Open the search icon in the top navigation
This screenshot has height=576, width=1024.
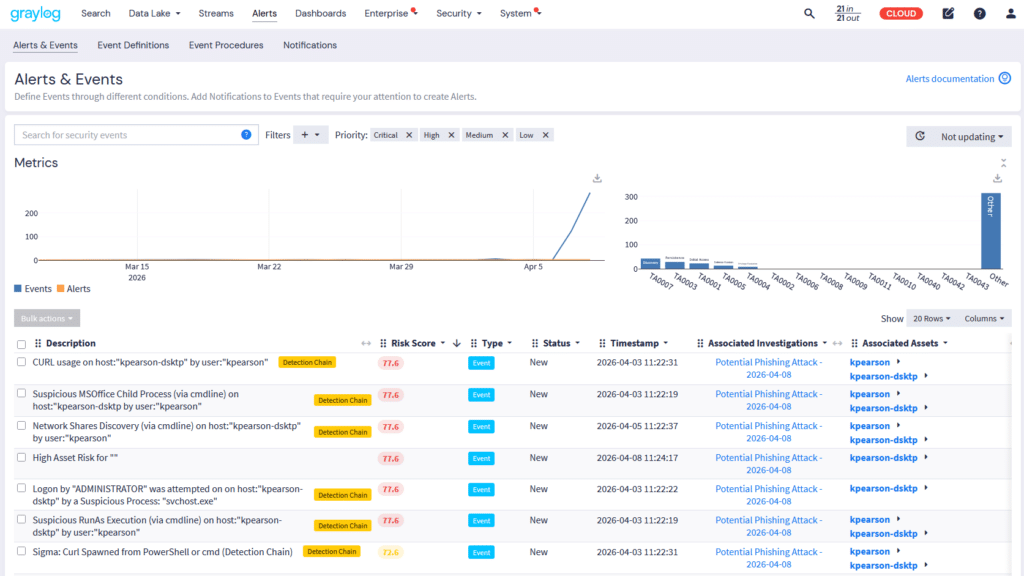coord(808,13)
